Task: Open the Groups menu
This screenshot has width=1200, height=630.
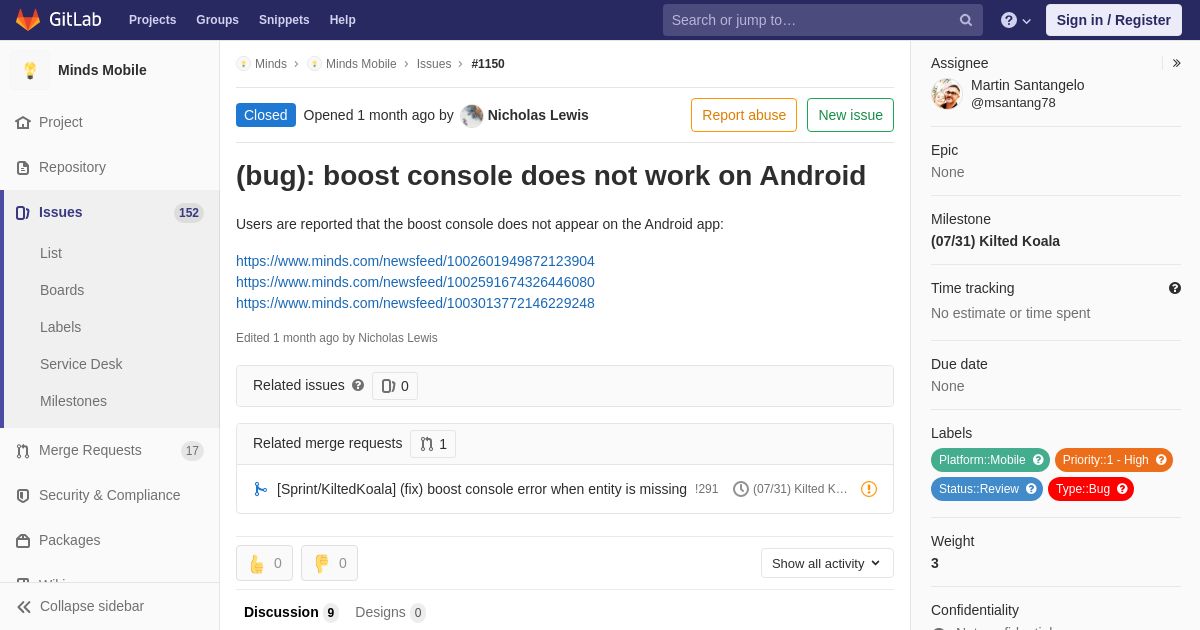Action: [x=217, y=20]
